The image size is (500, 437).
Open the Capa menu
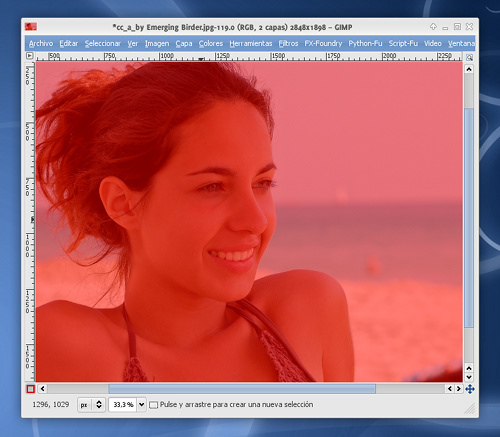click(184, 44)
